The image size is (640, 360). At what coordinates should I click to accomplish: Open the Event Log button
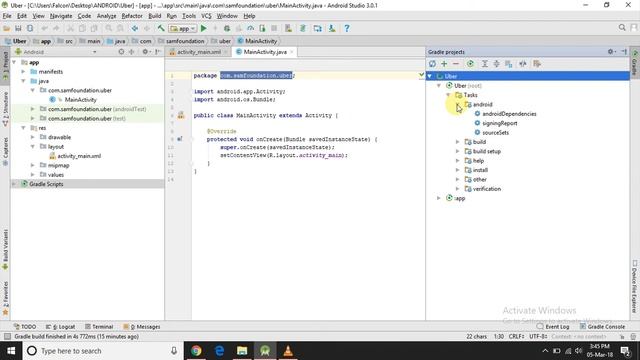coord(553,327)
